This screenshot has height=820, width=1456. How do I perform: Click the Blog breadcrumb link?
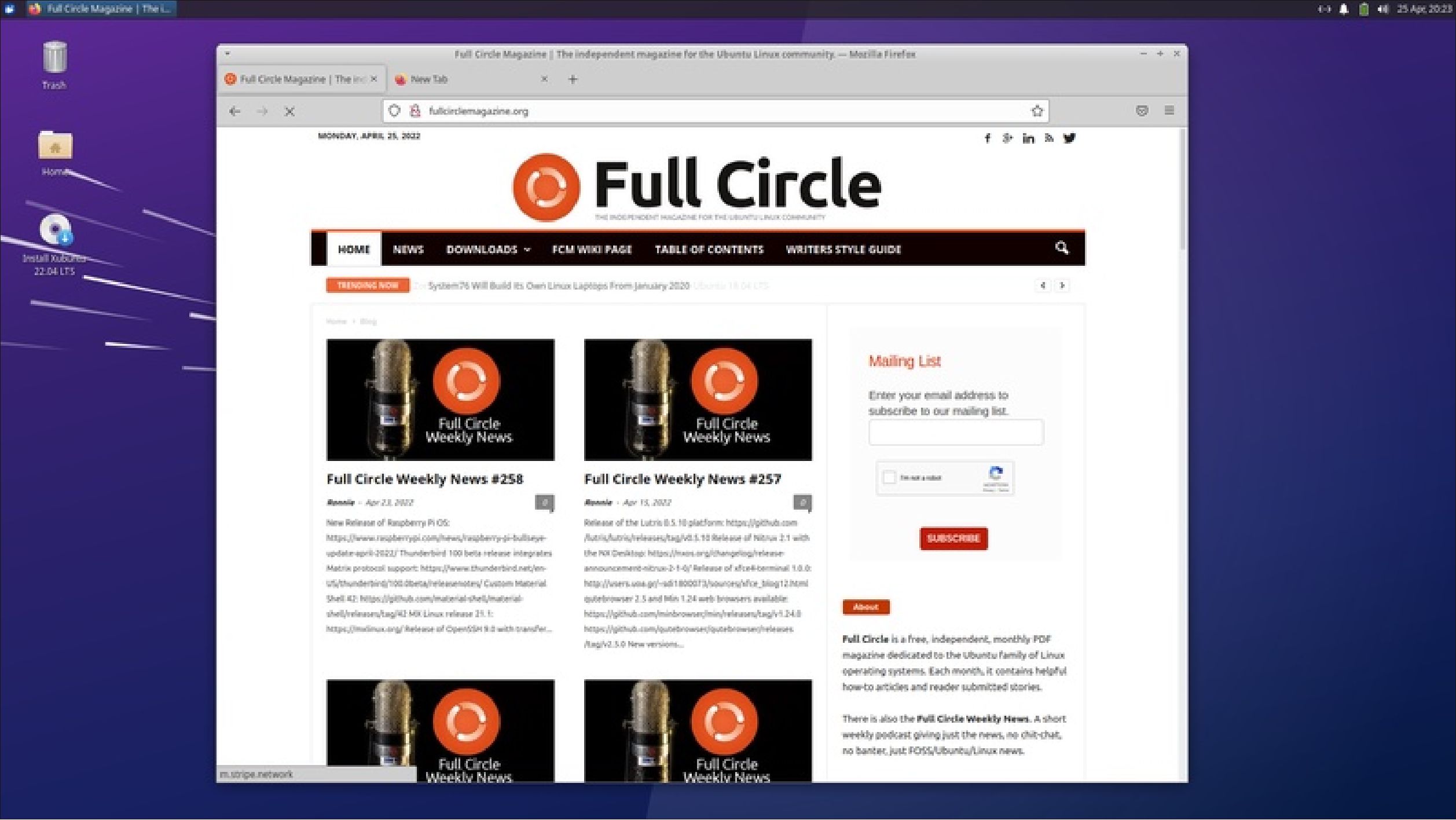[x=368, y=321]
